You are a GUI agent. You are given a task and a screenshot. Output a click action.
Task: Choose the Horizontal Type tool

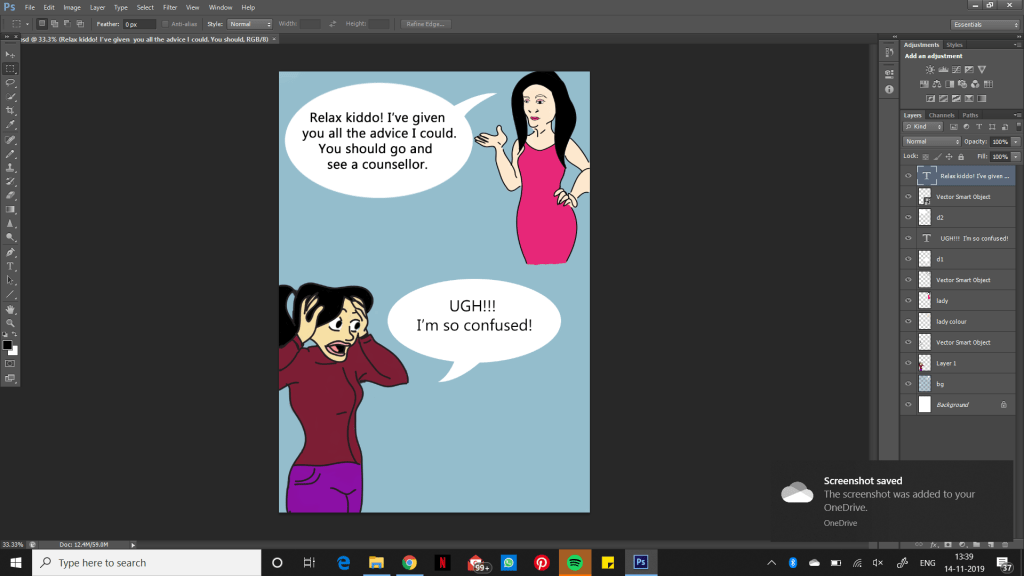click(10, 266)
